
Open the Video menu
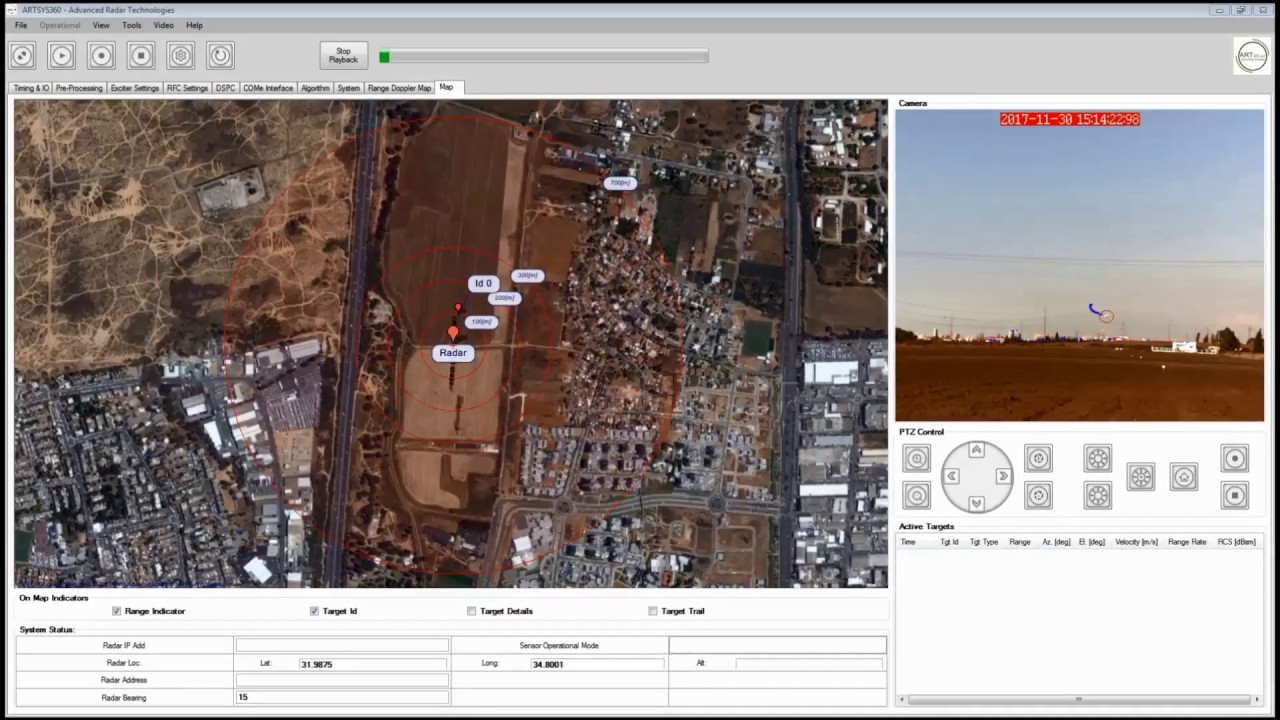163,25
